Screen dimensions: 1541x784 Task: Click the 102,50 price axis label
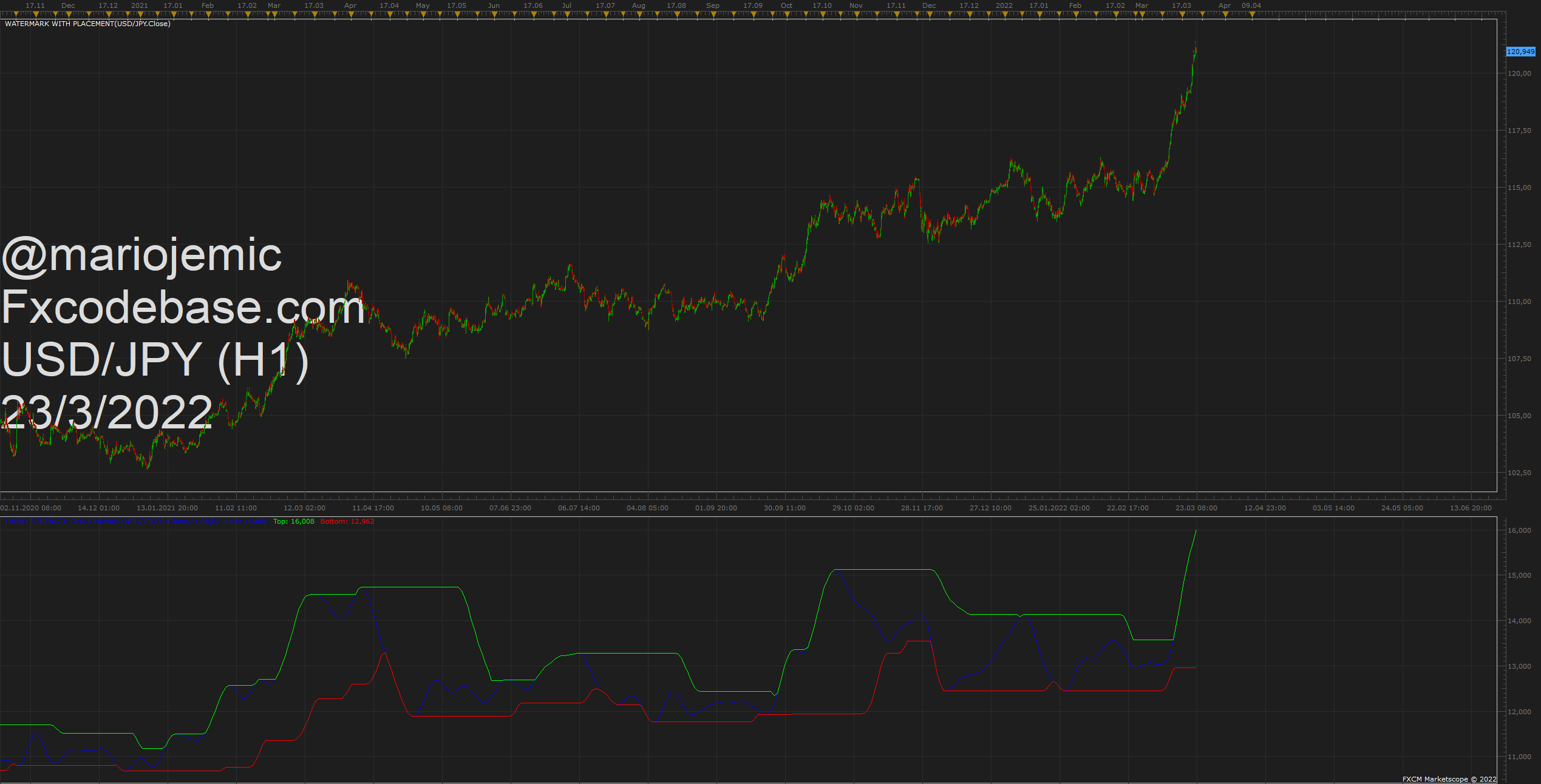click(x=1519, y=473)
